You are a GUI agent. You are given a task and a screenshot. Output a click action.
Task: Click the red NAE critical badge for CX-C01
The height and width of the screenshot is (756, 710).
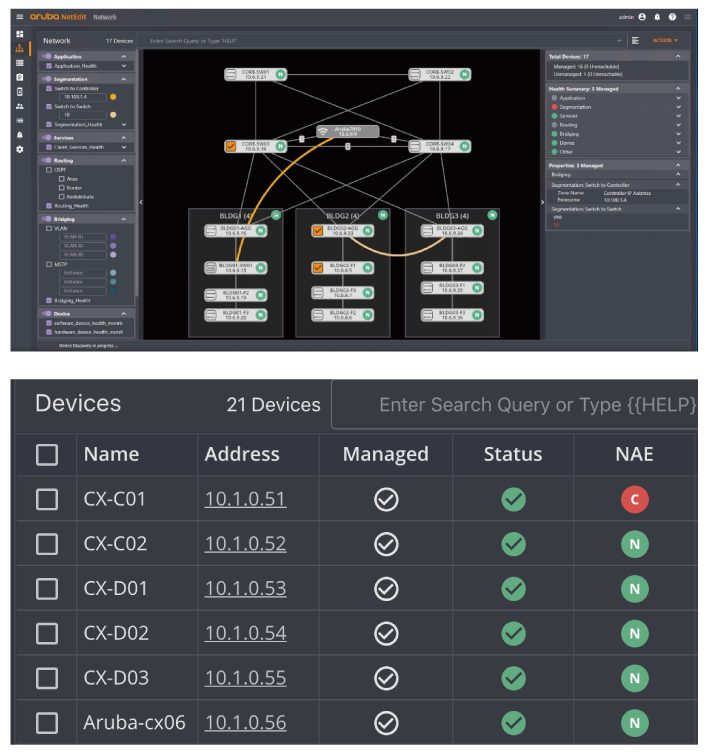tap(634, 499)
